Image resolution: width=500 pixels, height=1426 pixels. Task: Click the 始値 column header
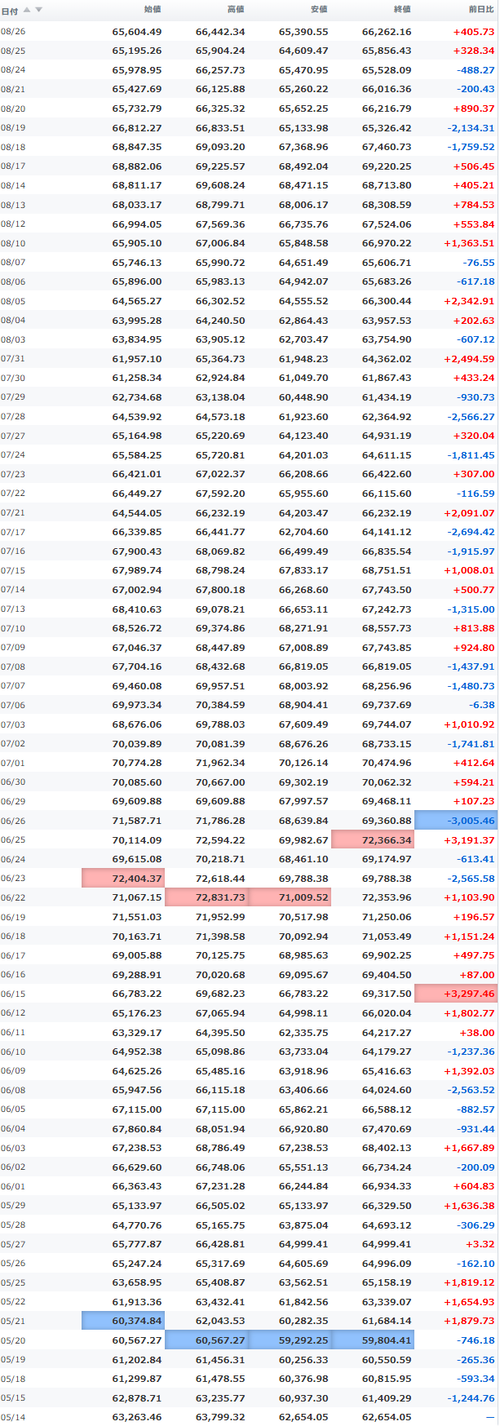pos(152,10)
